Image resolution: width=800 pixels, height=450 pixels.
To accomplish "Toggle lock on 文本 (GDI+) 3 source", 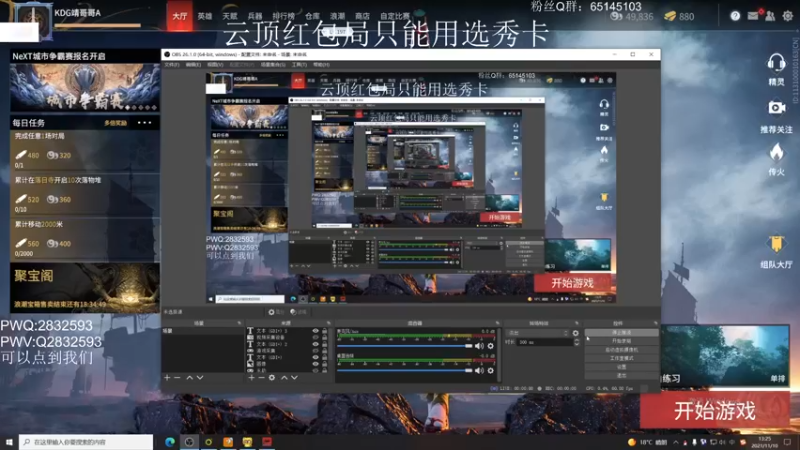I will tap(324, 331).
